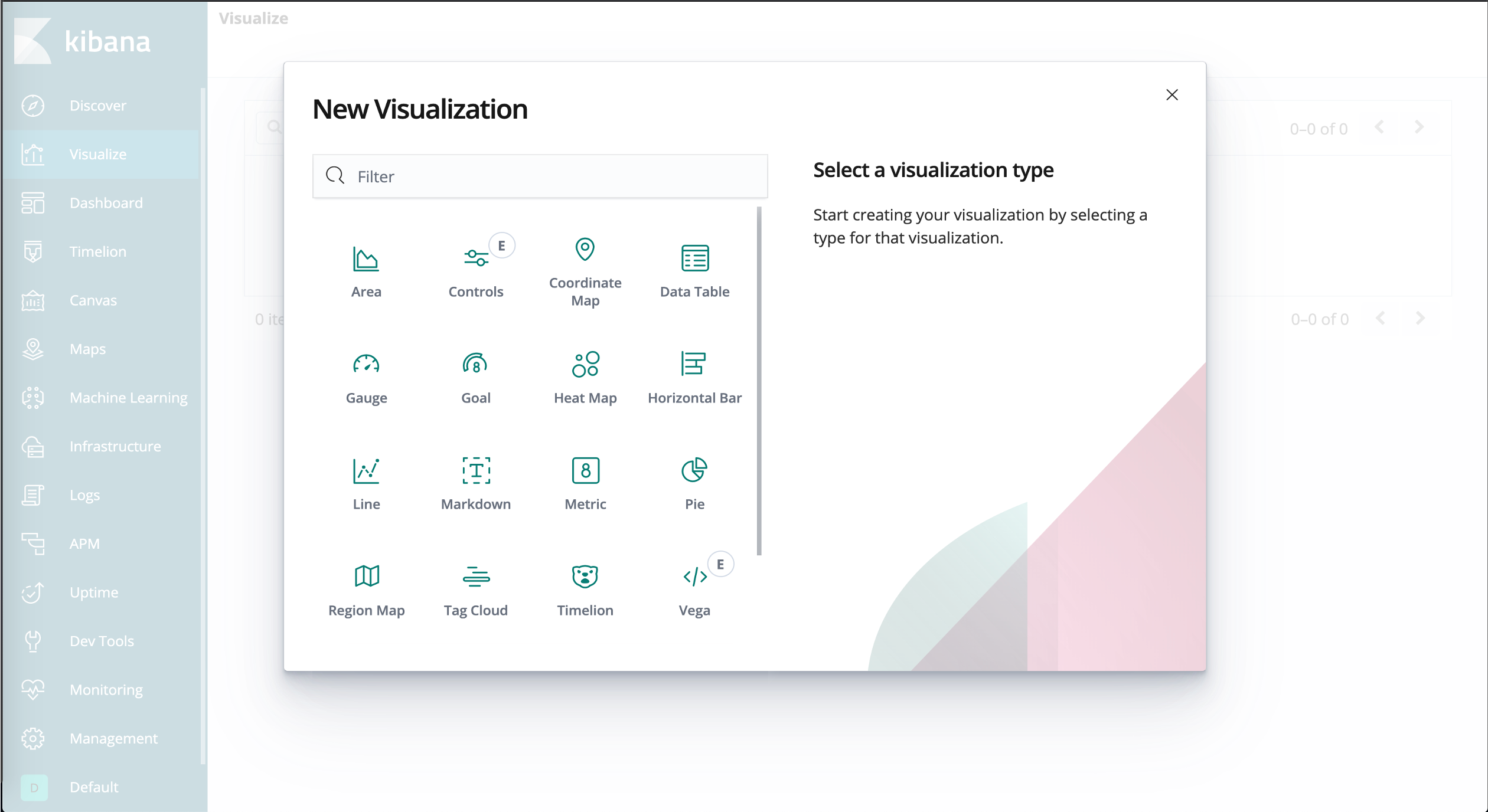Pick the Tag Cloud visualization
1488x812 pixels.
click(476, 590)
